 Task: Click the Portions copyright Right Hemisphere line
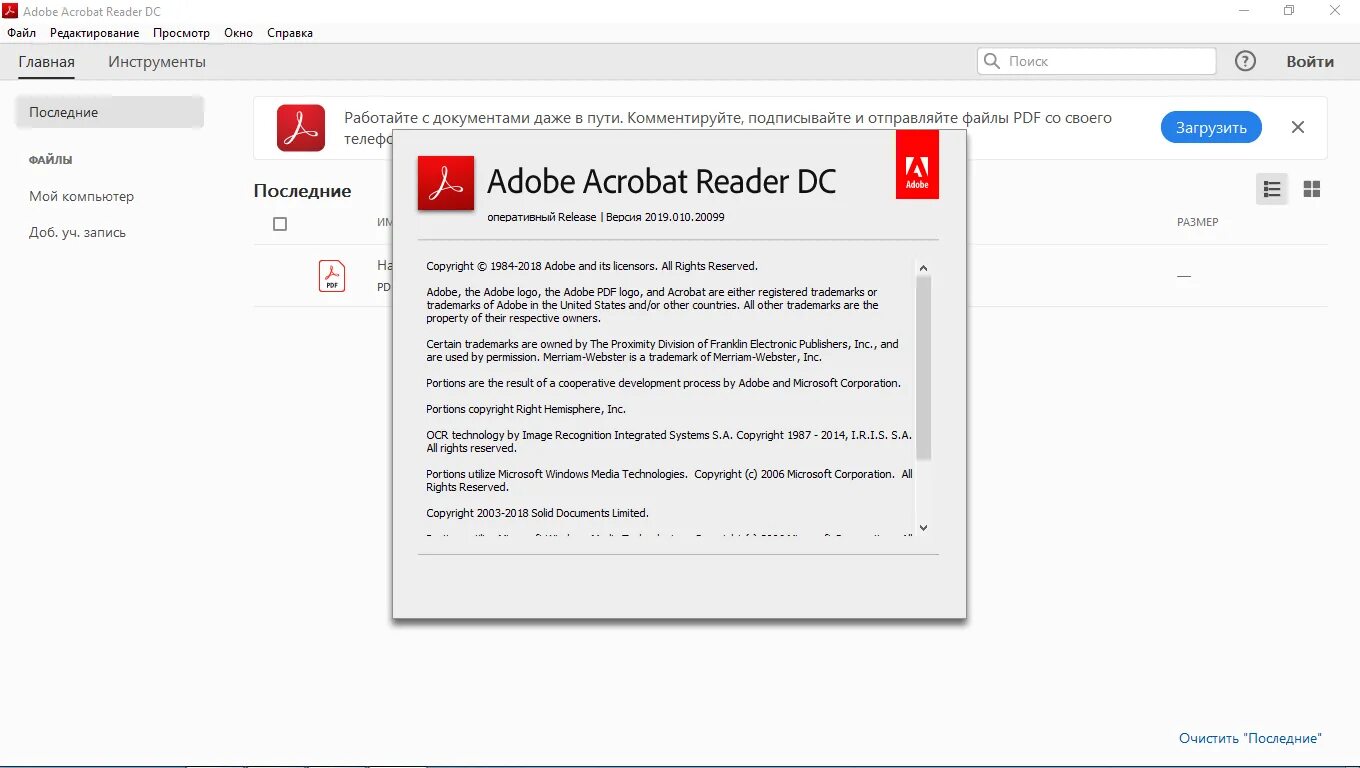pyautogui.click(x=526, y=409)
